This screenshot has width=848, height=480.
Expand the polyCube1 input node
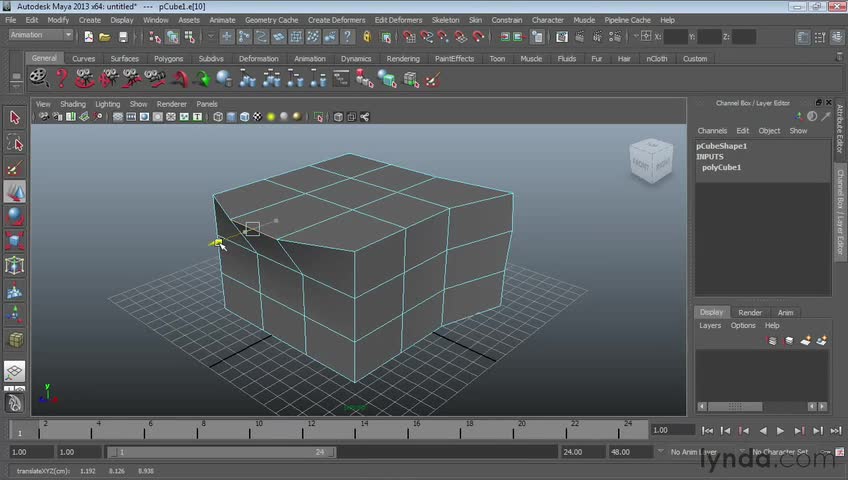[721, 167]
